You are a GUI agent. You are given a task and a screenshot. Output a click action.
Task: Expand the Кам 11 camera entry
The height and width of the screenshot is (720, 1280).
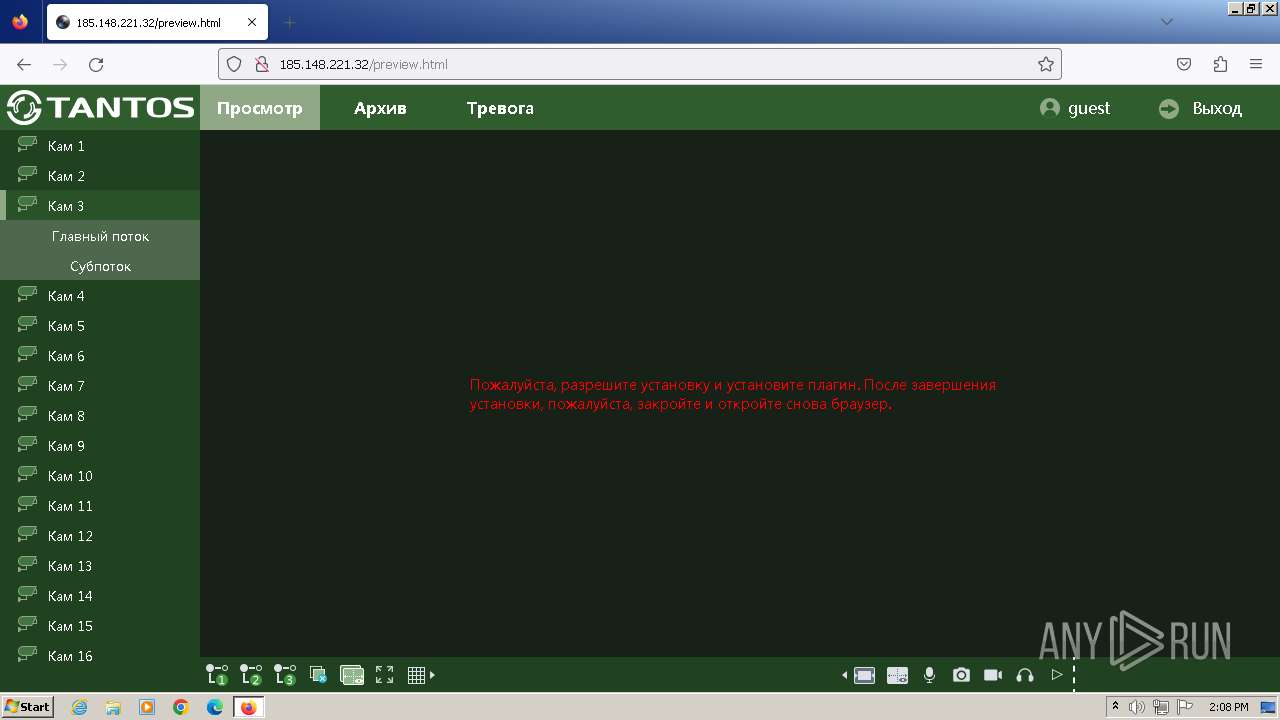coord(100,506)
